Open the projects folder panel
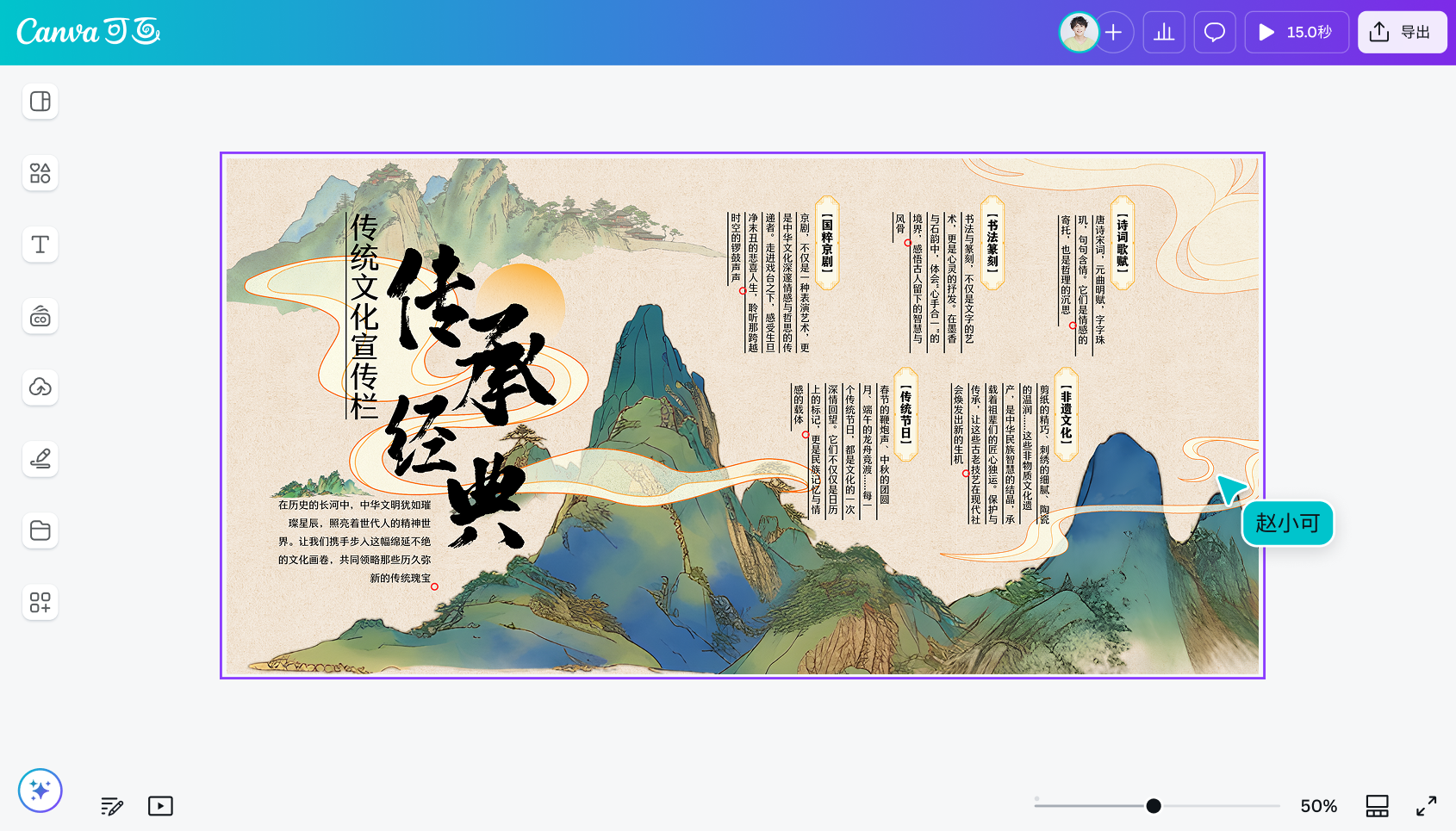 40,530
